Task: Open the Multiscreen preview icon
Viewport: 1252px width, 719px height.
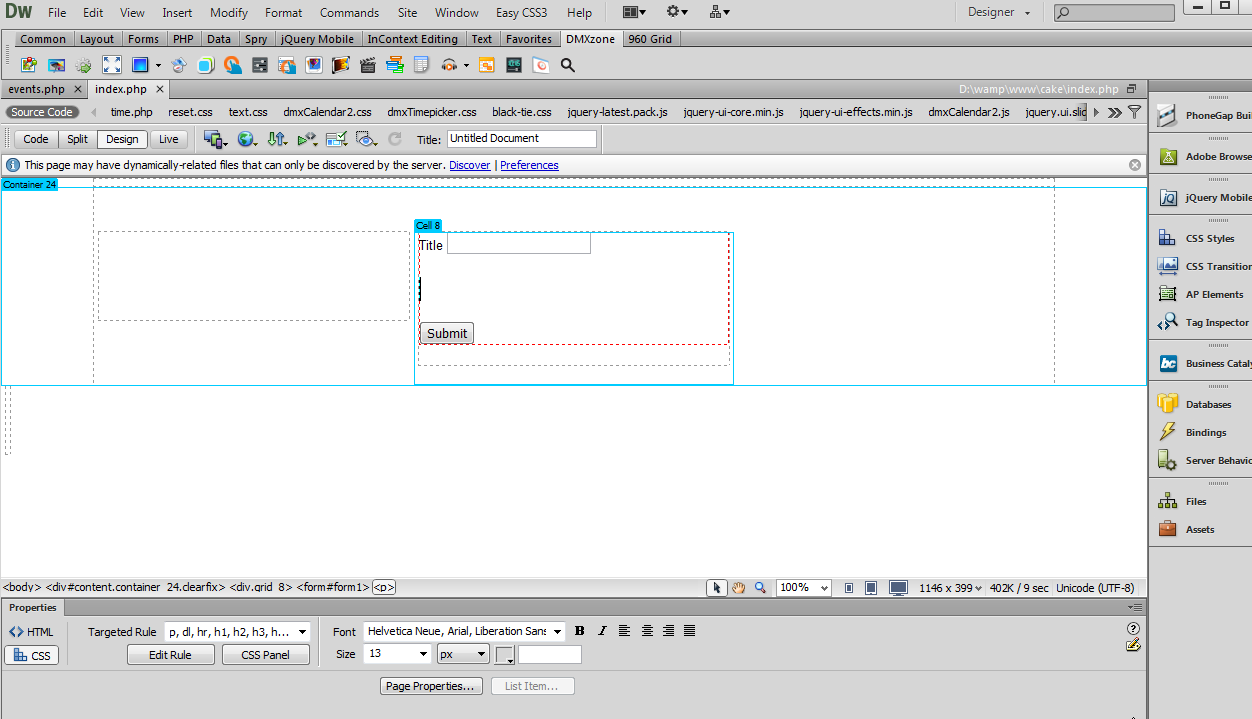Action: click(213, 139)
